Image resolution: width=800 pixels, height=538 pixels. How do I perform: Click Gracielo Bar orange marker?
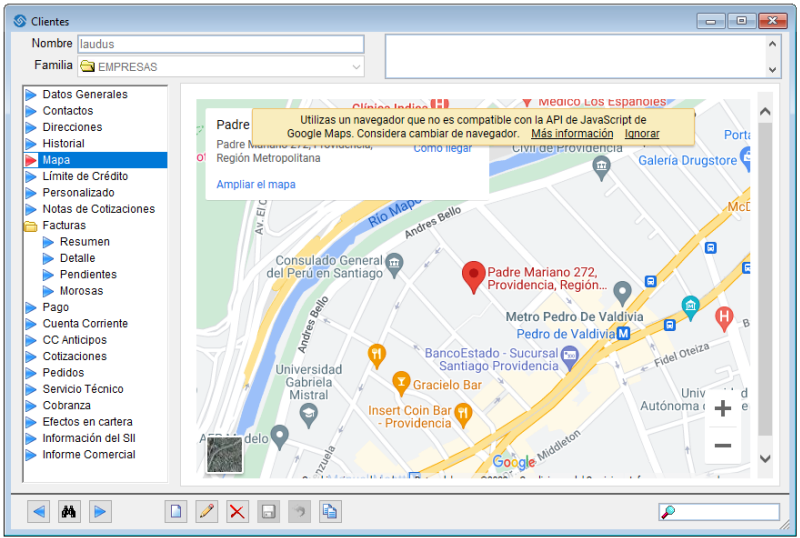coord(401,383)
